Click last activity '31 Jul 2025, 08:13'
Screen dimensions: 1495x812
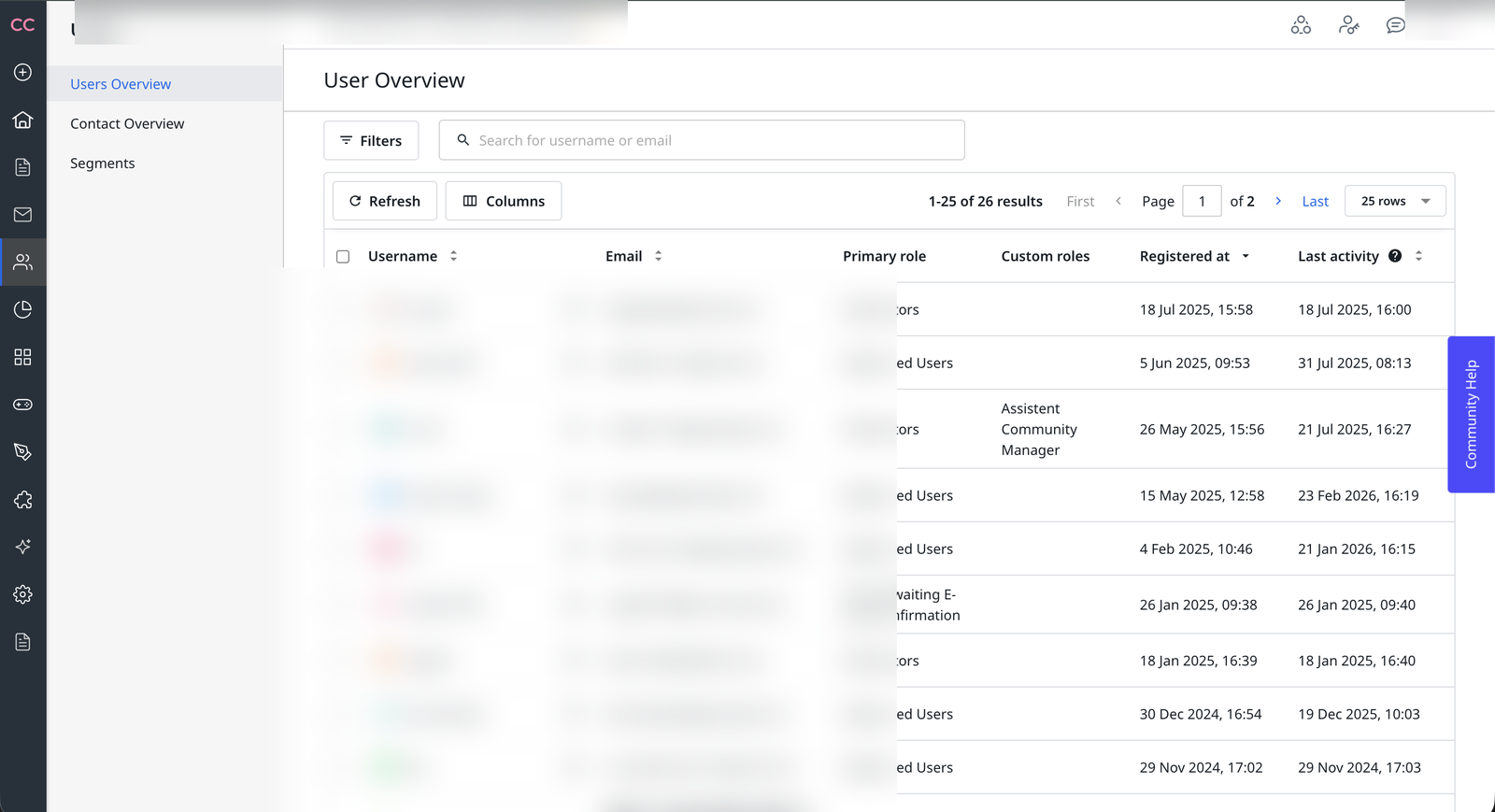pos(1354,363)
